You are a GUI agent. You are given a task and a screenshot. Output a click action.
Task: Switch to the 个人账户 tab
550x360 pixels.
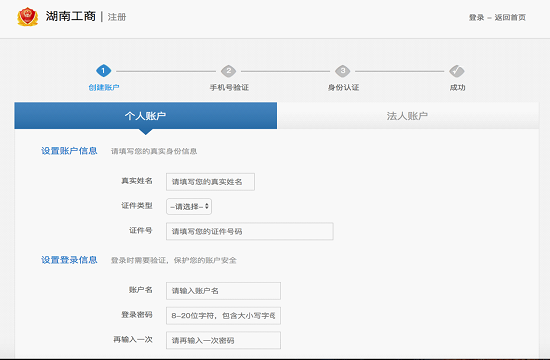tap(146, 115)
